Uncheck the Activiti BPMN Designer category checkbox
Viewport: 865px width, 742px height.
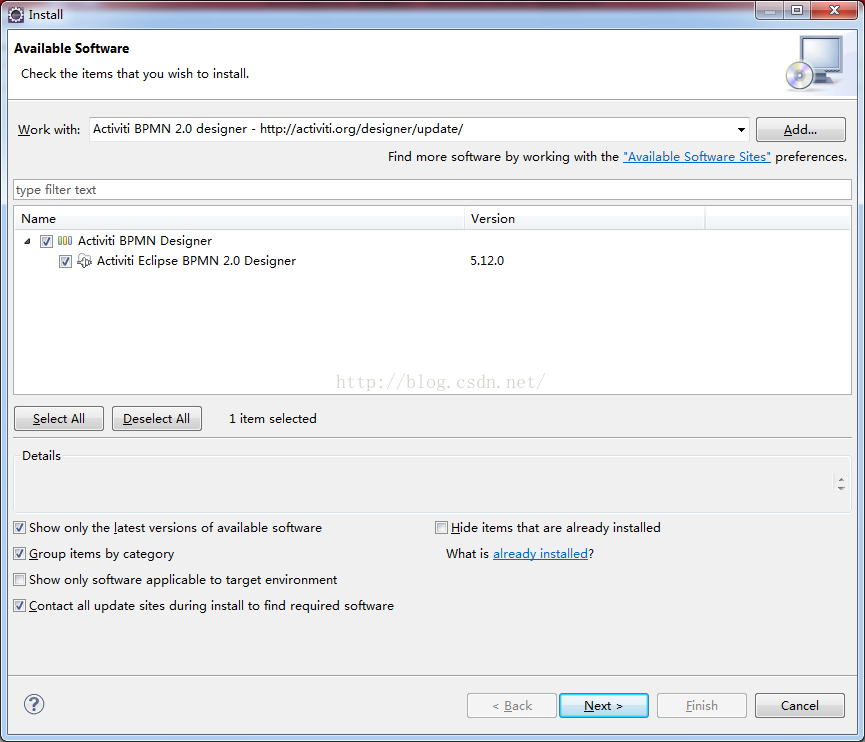click(46, 241)
